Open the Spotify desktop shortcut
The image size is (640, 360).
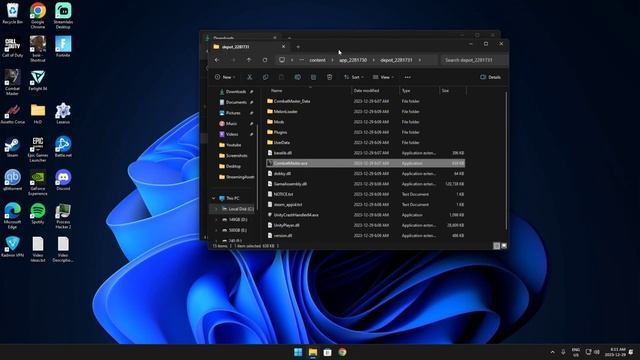38,214
